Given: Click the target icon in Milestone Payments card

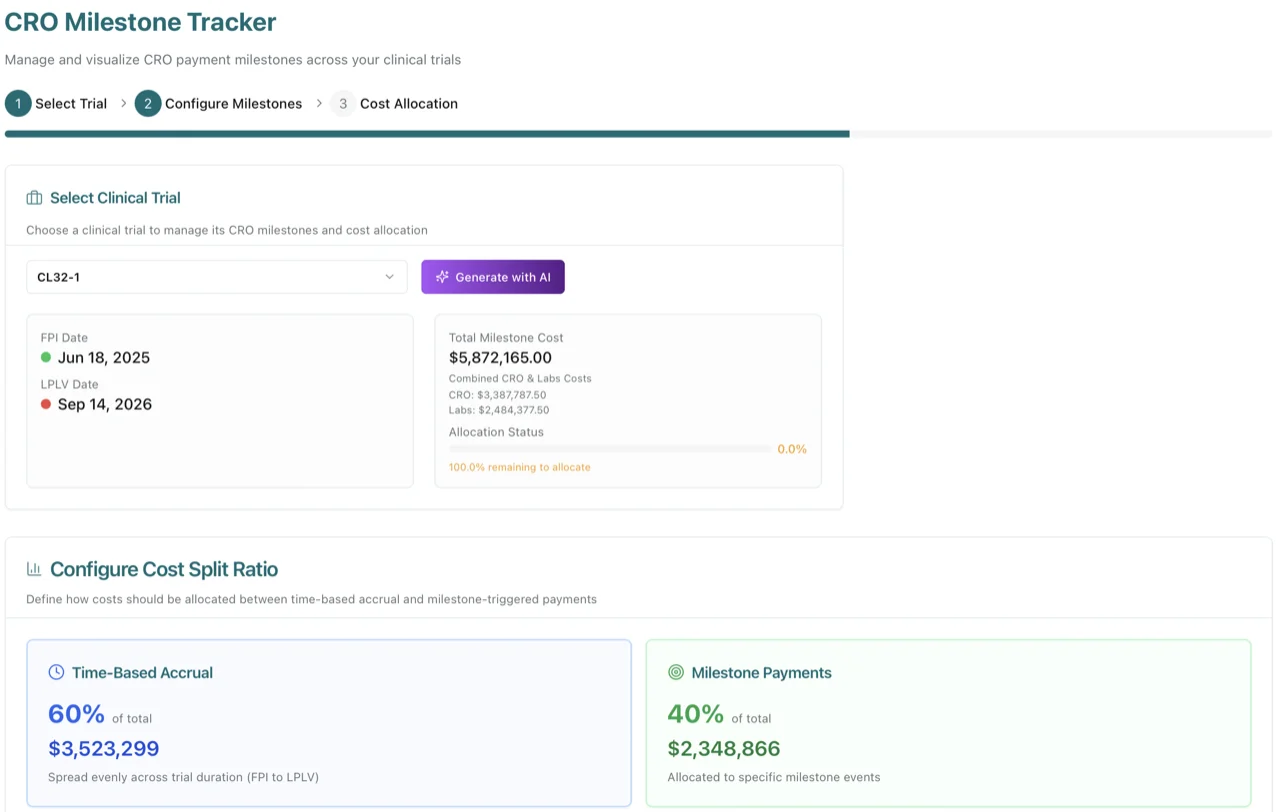Looking at the screenshot, I should pyautogui.click(x=676, y=672).
